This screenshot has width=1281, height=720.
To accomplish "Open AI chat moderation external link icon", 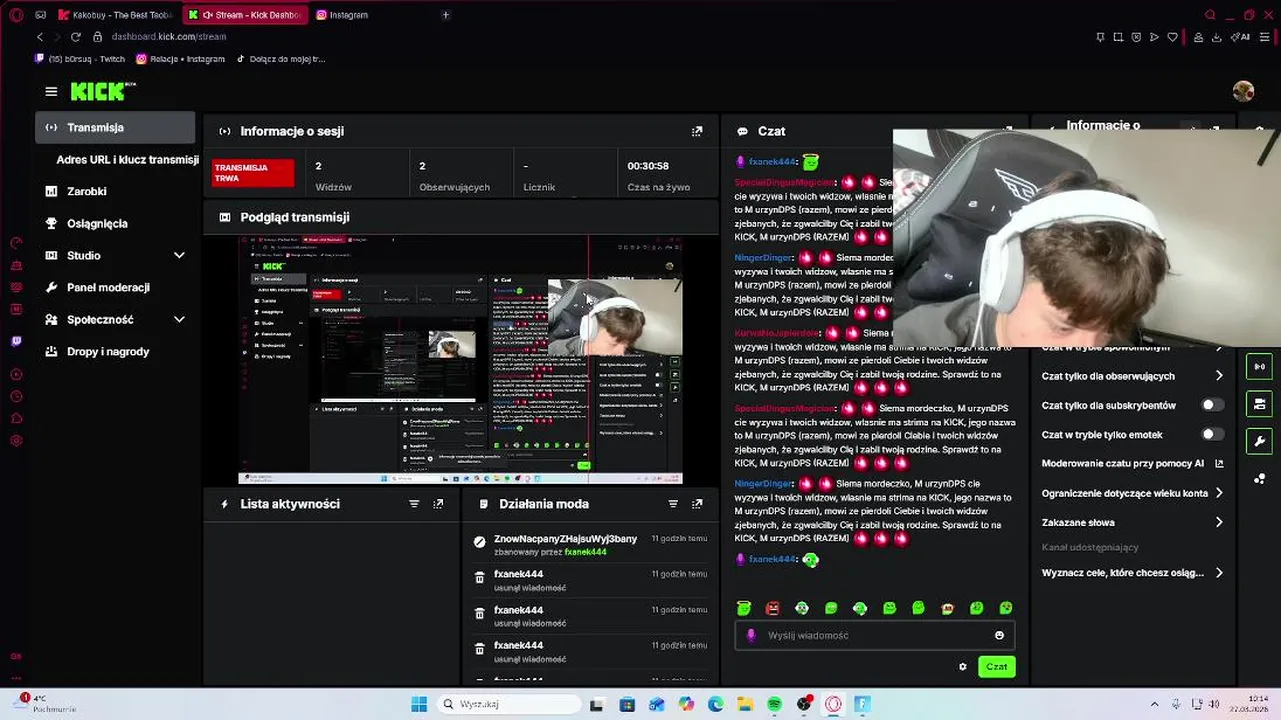I will point(1219,463).
